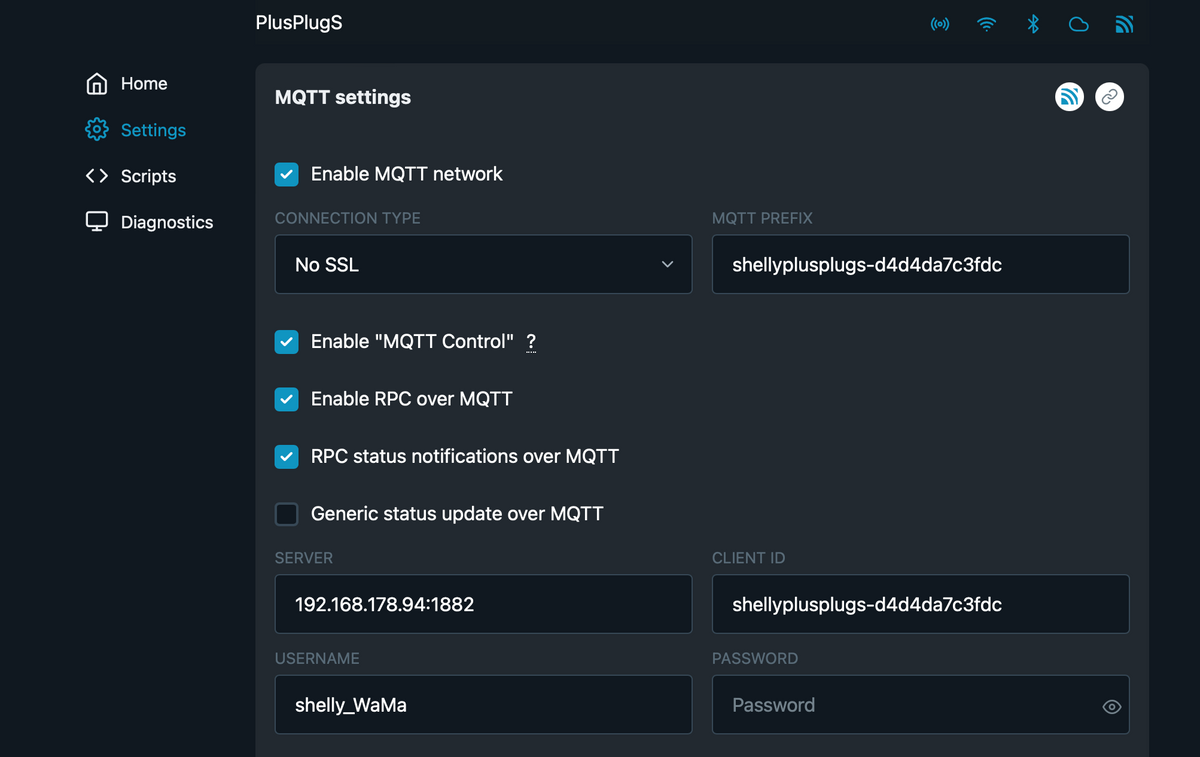
Task: Click the Bluetooth status icon
Action: click(x=1033, y=24)
